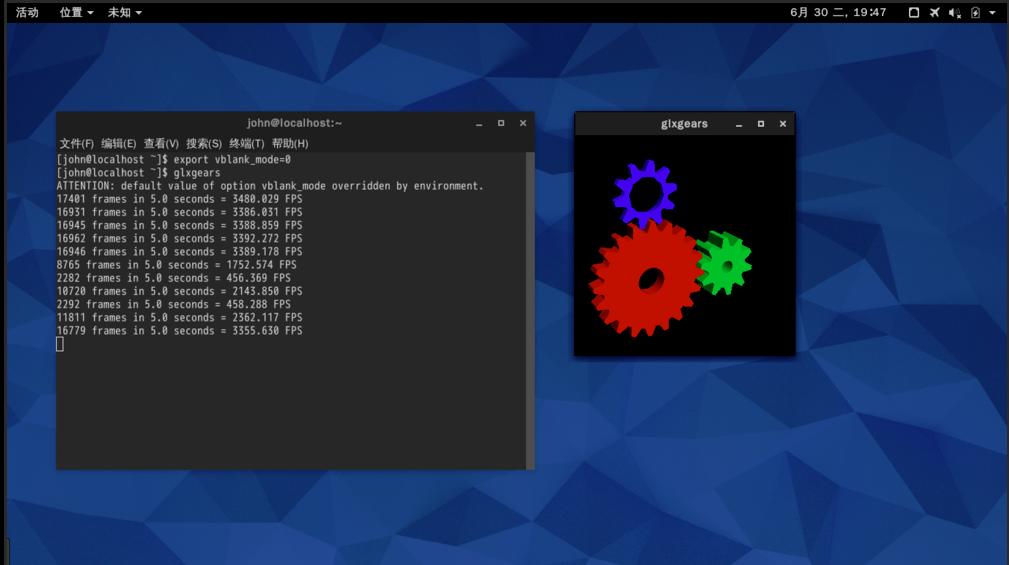Screen dimensions: 1009x565
Task: Click the line "11811 frames" 2362.117 FPS
Action: coord(180,317)
